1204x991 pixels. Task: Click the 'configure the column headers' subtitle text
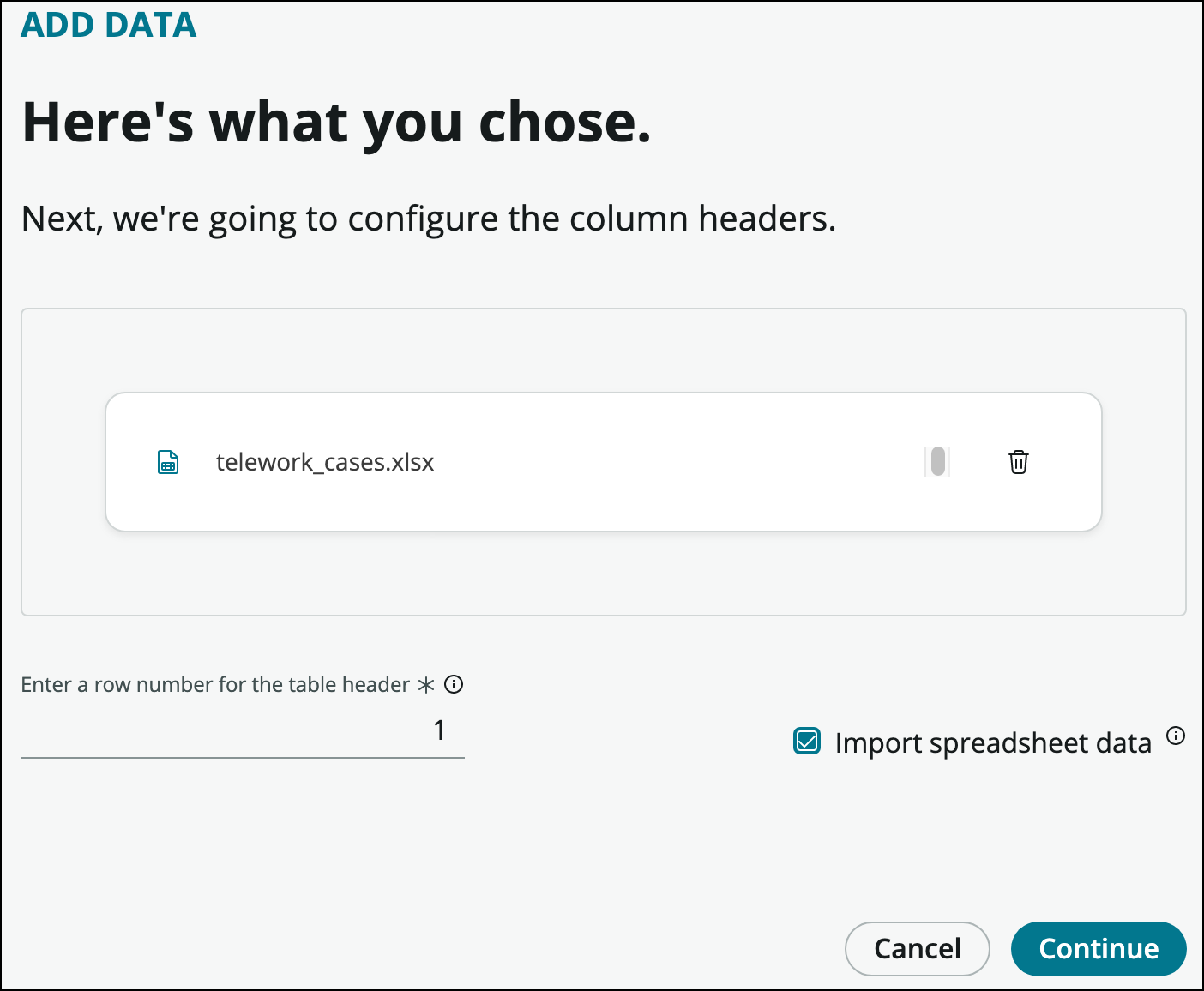[428, 219]
